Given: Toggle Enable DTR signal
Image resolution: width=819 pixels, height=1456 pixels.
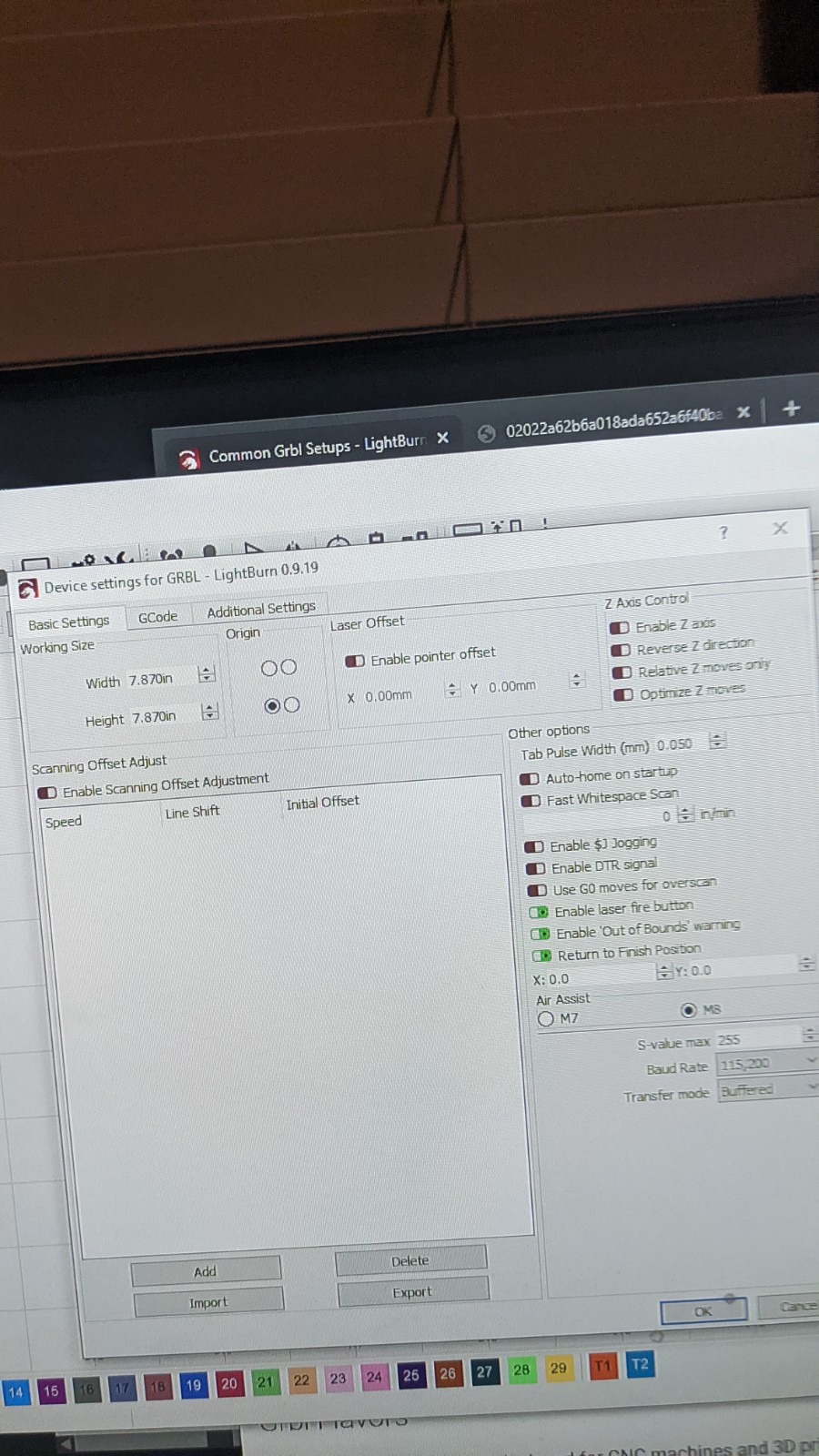Looking at the screenshot, I should (x=536, y=868).
